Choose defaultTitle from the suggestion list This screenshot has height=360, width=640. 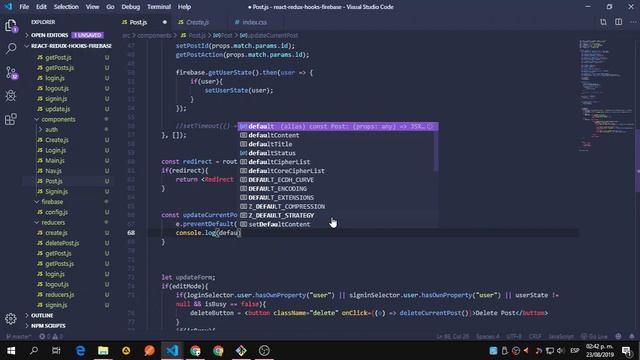(336, 144)
